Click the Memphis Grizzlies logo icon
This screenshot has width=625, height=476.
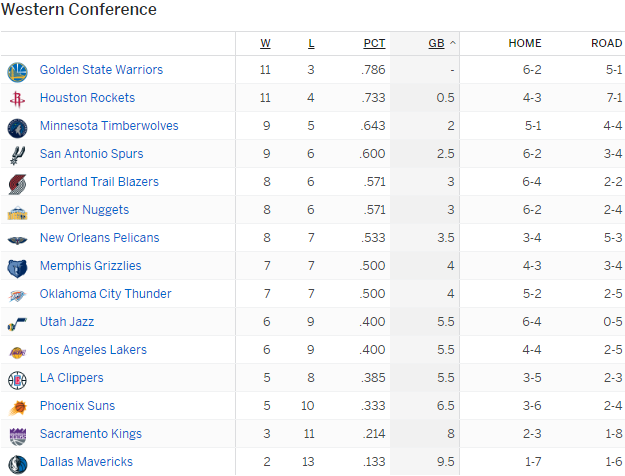17,267
